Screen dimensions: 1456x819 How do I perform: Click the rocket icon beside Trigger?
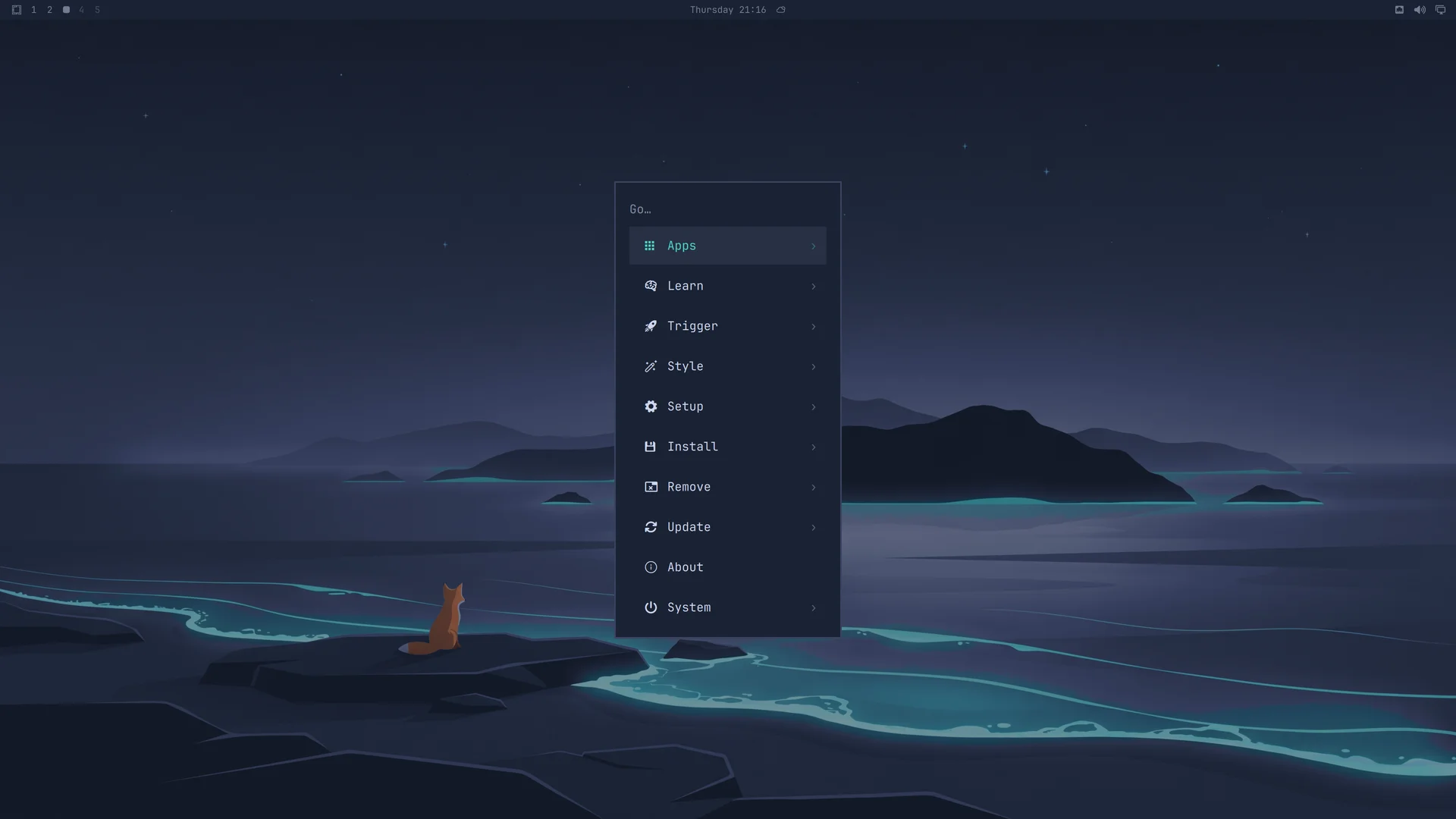coord(651,326)
